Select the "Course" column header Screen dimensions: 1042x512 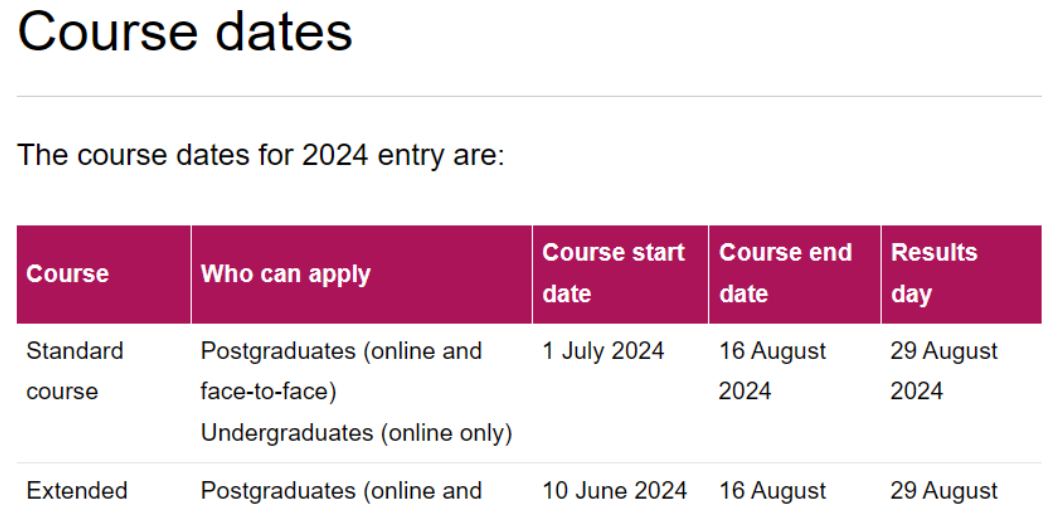click(x=67, y=274)
